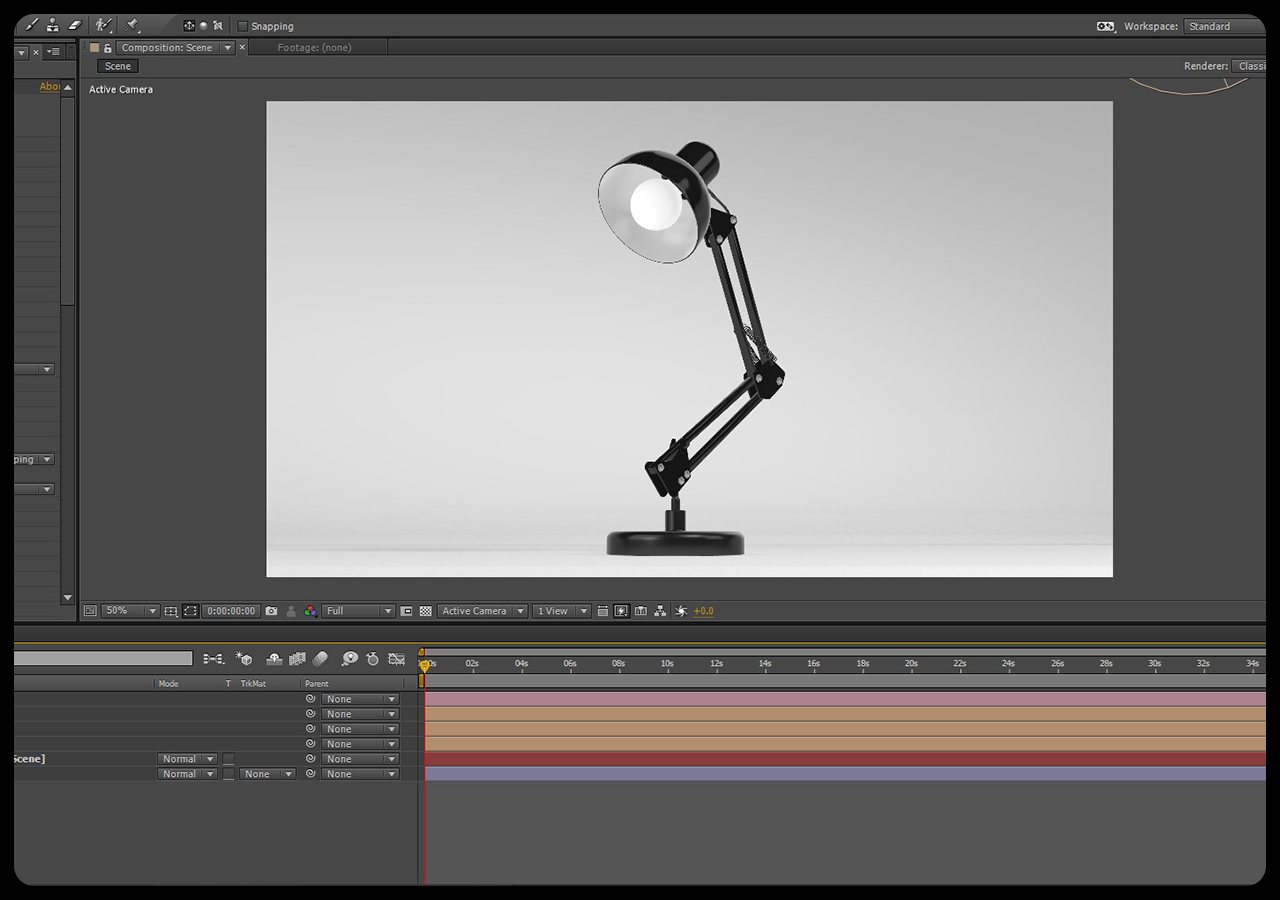This screenshot has width=1280, height=900.
Task: Click the Scene viewer tab button
Action: (x=116, y=65)
